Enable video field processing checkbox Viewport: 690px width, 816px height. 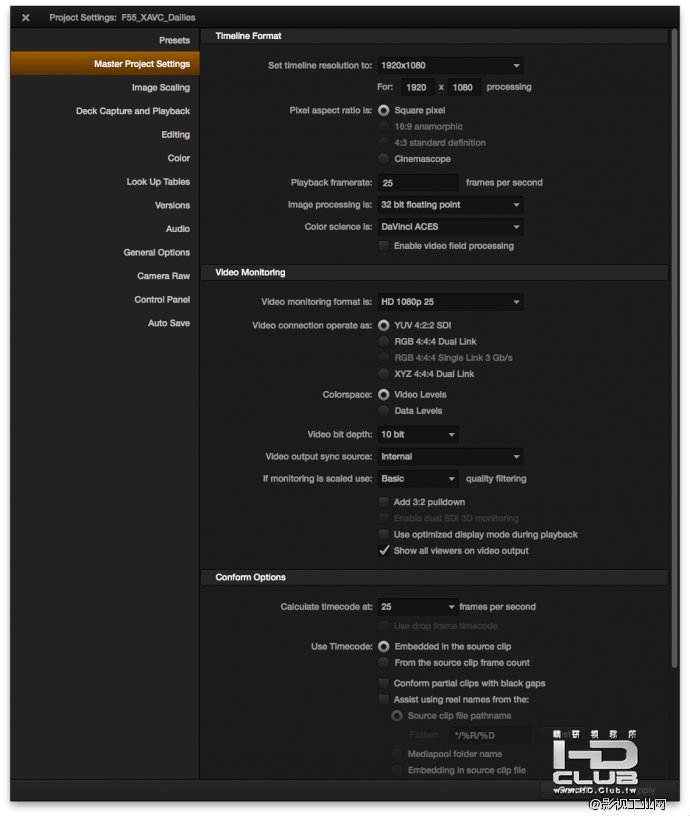(x=384, y=246)
